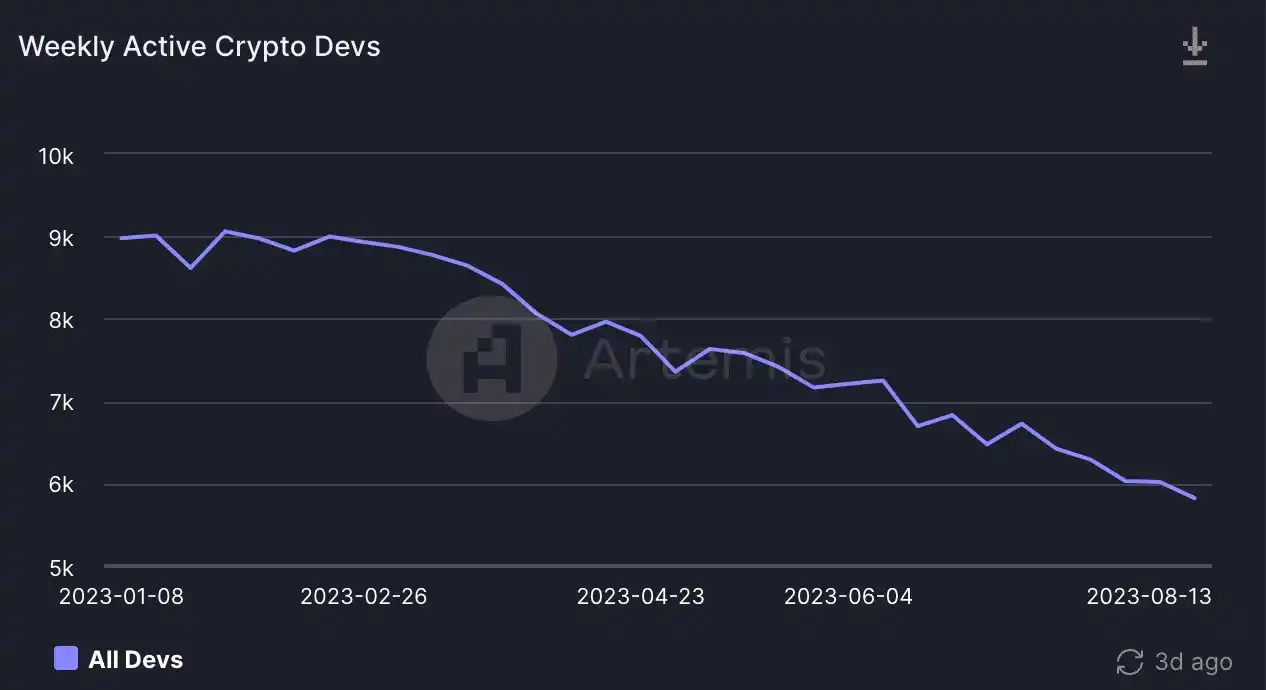Click the Artemis watermark text
Screen dimensions: 1266x690
coord(704,358)
